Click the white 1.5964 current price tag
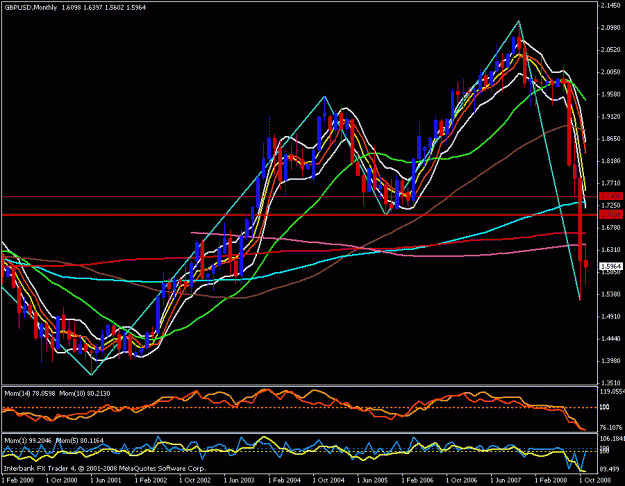 click(x=611, y=266)
